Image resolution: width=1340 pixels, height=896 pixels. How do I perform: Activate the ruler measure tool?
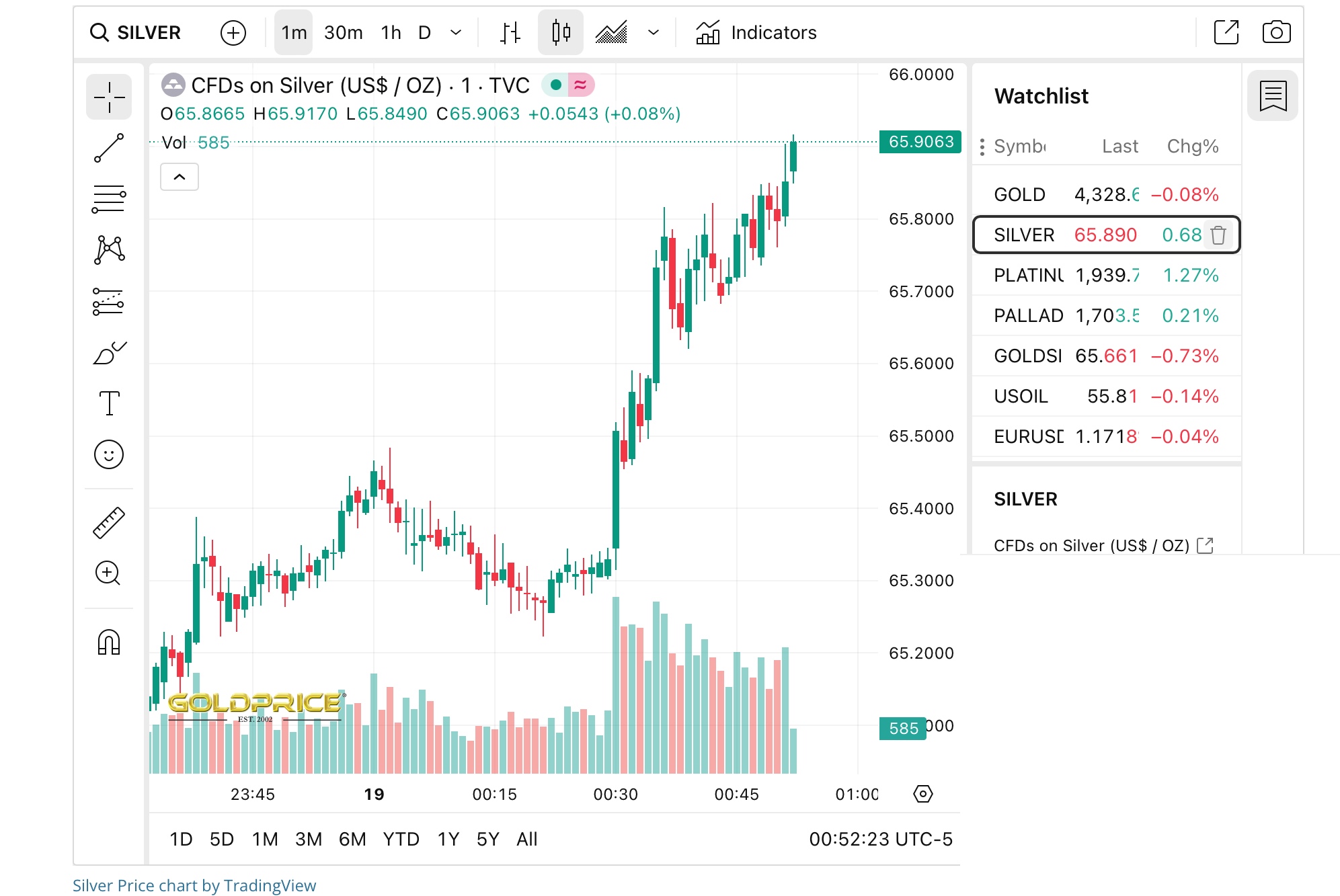click(109, 523)
